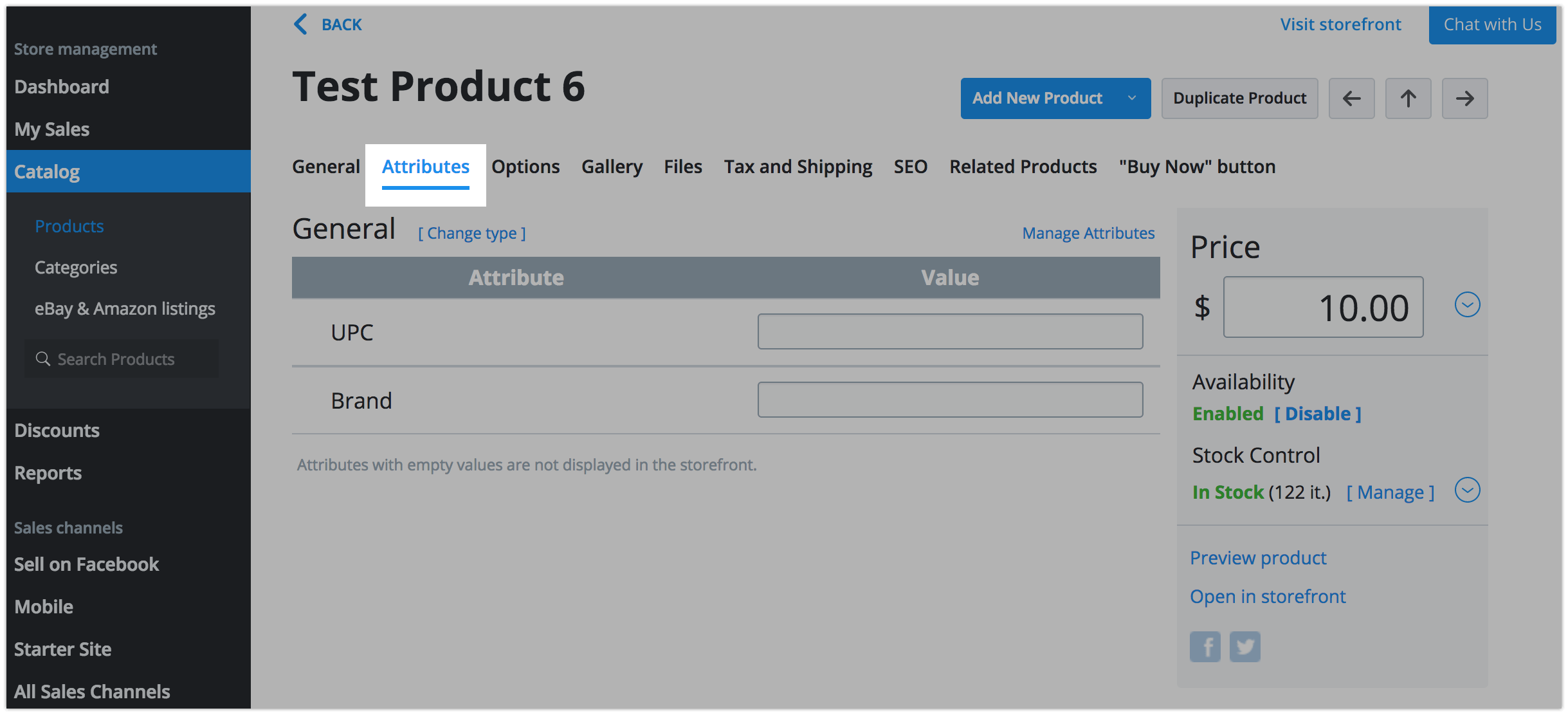Open Mobile in sidebar

point(44,607)
